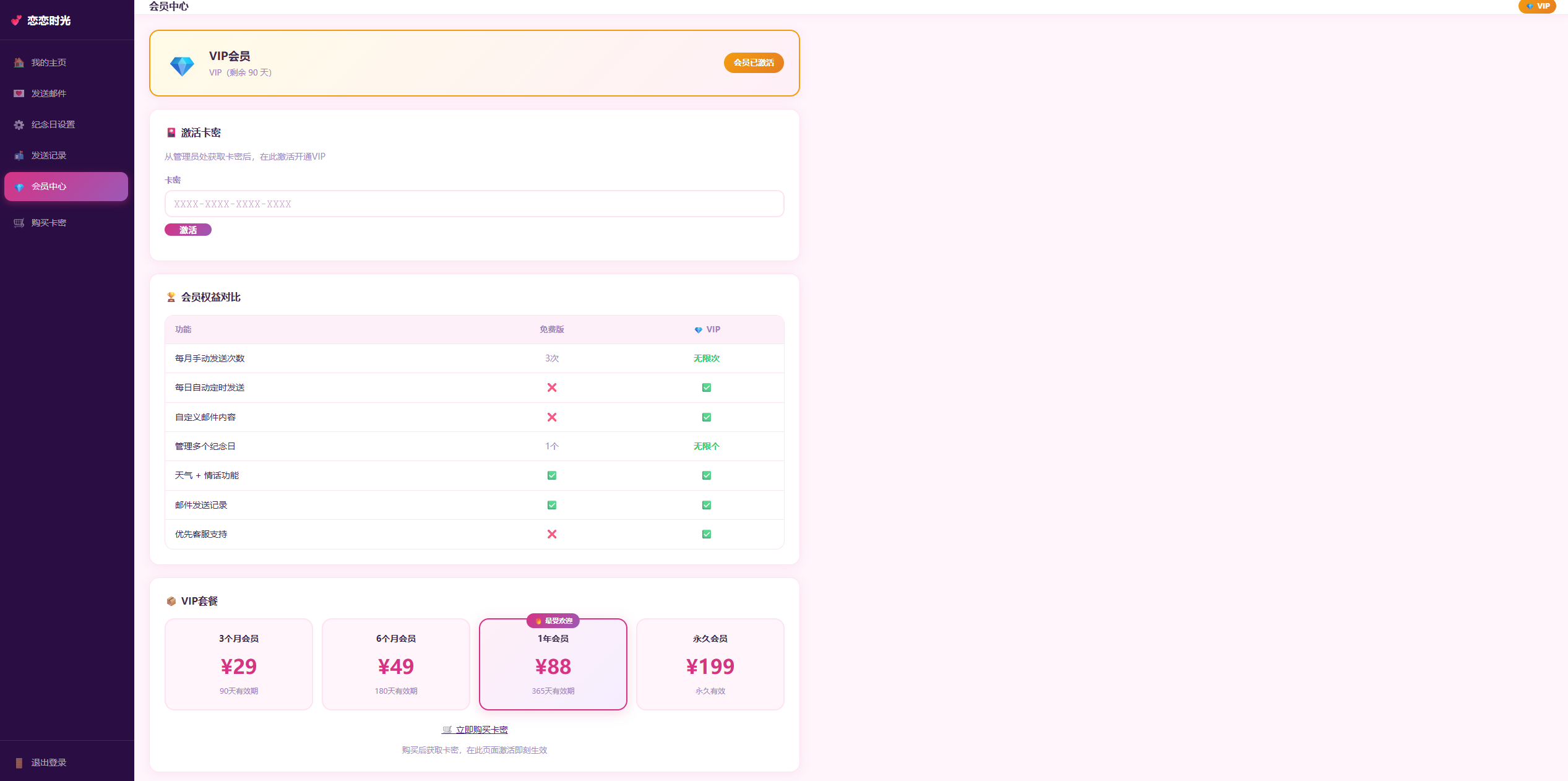Click the 发送记录 mailbox icon
The height and width of the screenshot is (781, 1568).
(x=19, y=155)
